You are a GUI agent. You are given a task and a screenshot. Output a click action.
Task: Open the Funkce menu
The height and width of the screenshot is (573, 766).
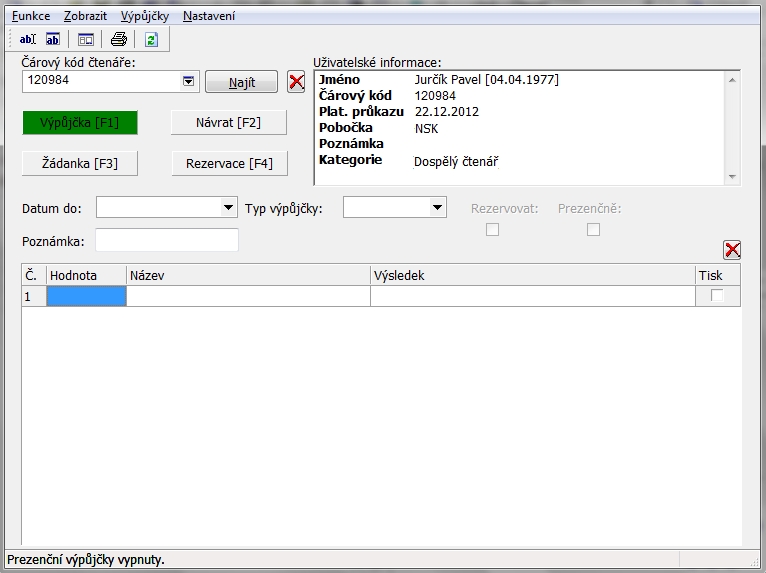(31, 17)
